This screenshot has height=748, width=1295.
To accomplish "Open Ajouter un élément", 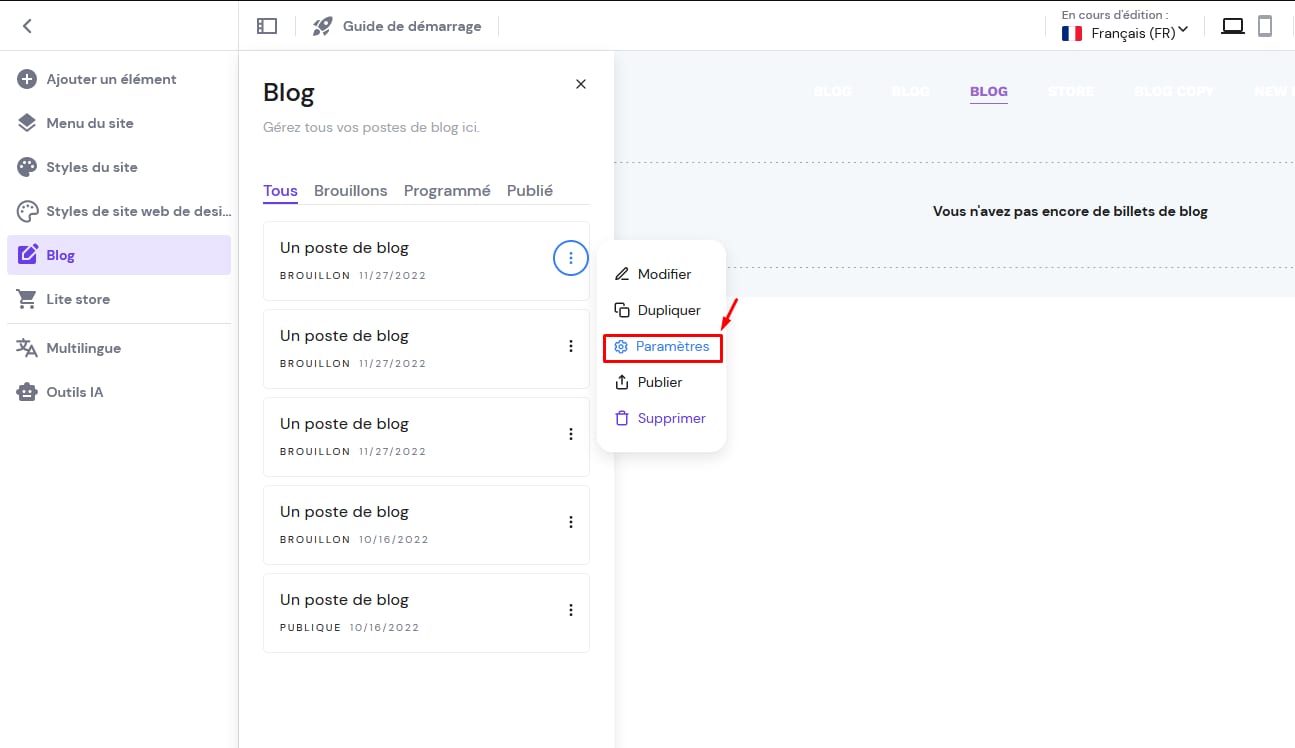I will pyautogui.click(x=111, y=79).
